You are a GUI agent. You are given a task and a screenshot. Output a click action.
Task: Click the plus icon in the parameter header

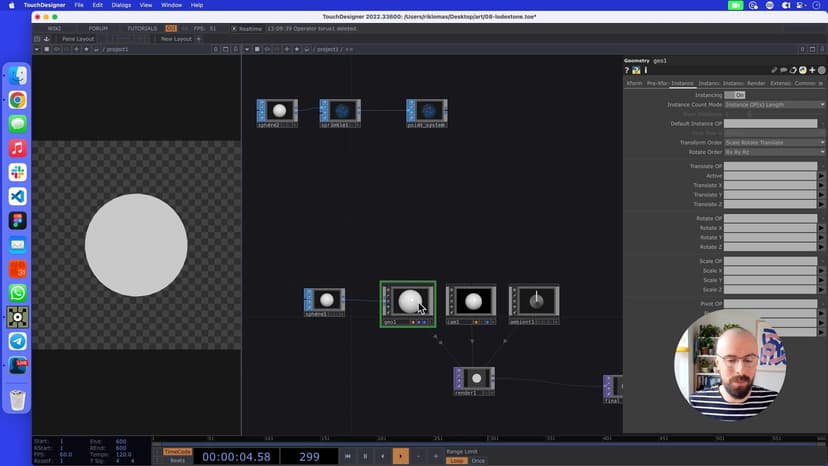click(x=811, y=70)
